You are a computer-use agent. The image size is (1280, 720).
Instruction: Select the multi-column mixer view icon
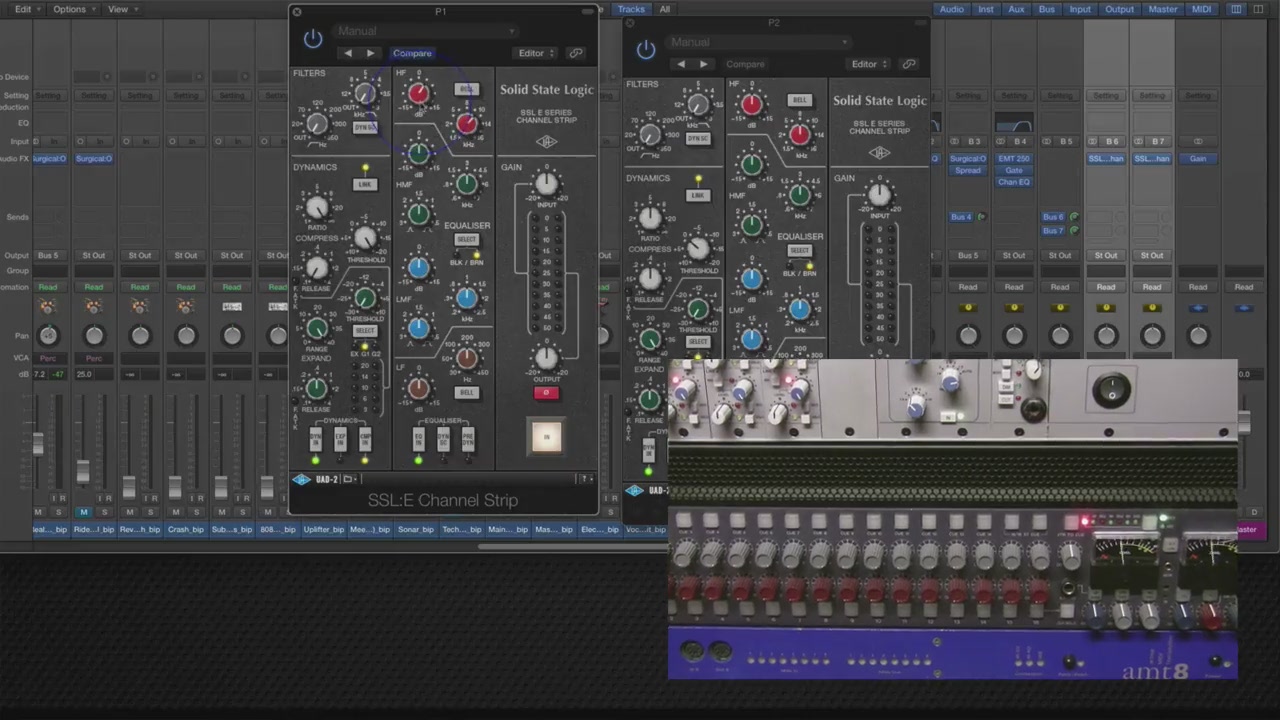click(x=1236, y=9)
